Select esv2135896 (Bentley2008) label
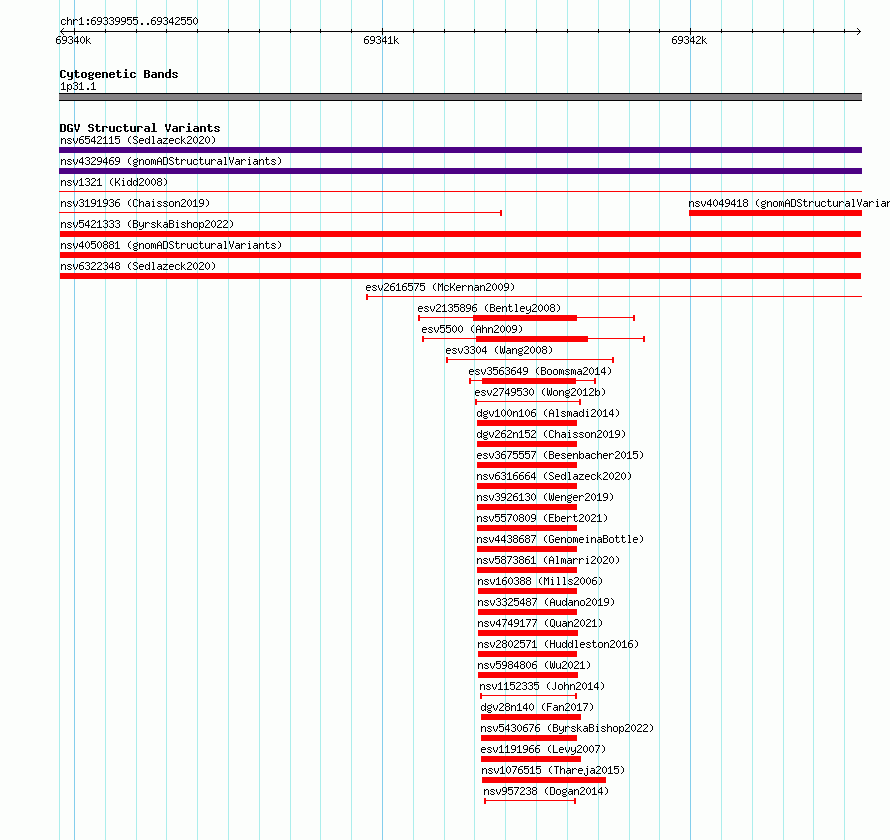Viewport: 890px width, 840px height. pos(489,308)
